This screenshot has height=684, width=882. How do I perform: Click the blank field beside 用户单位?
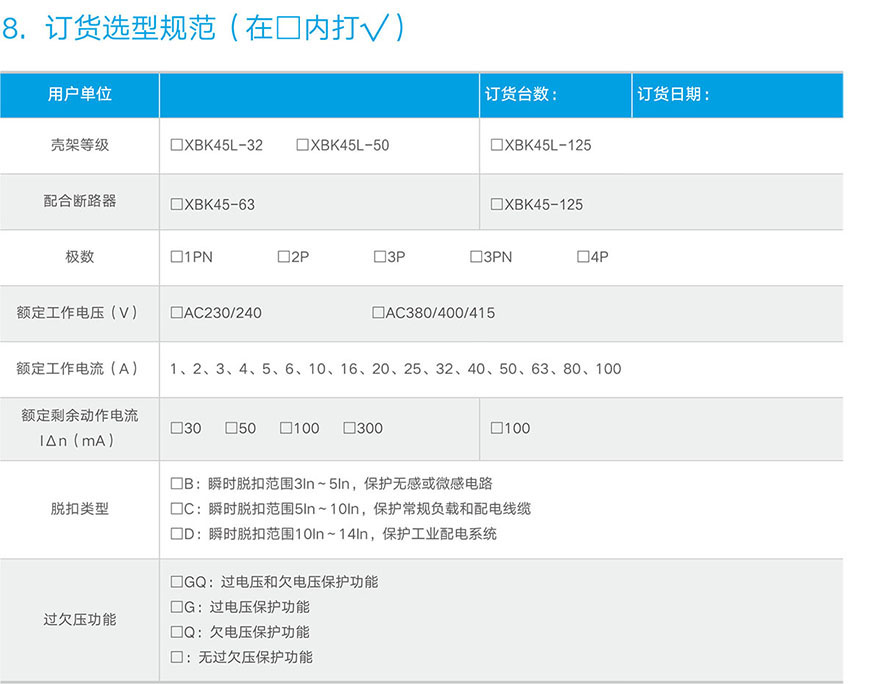point(319,95)
